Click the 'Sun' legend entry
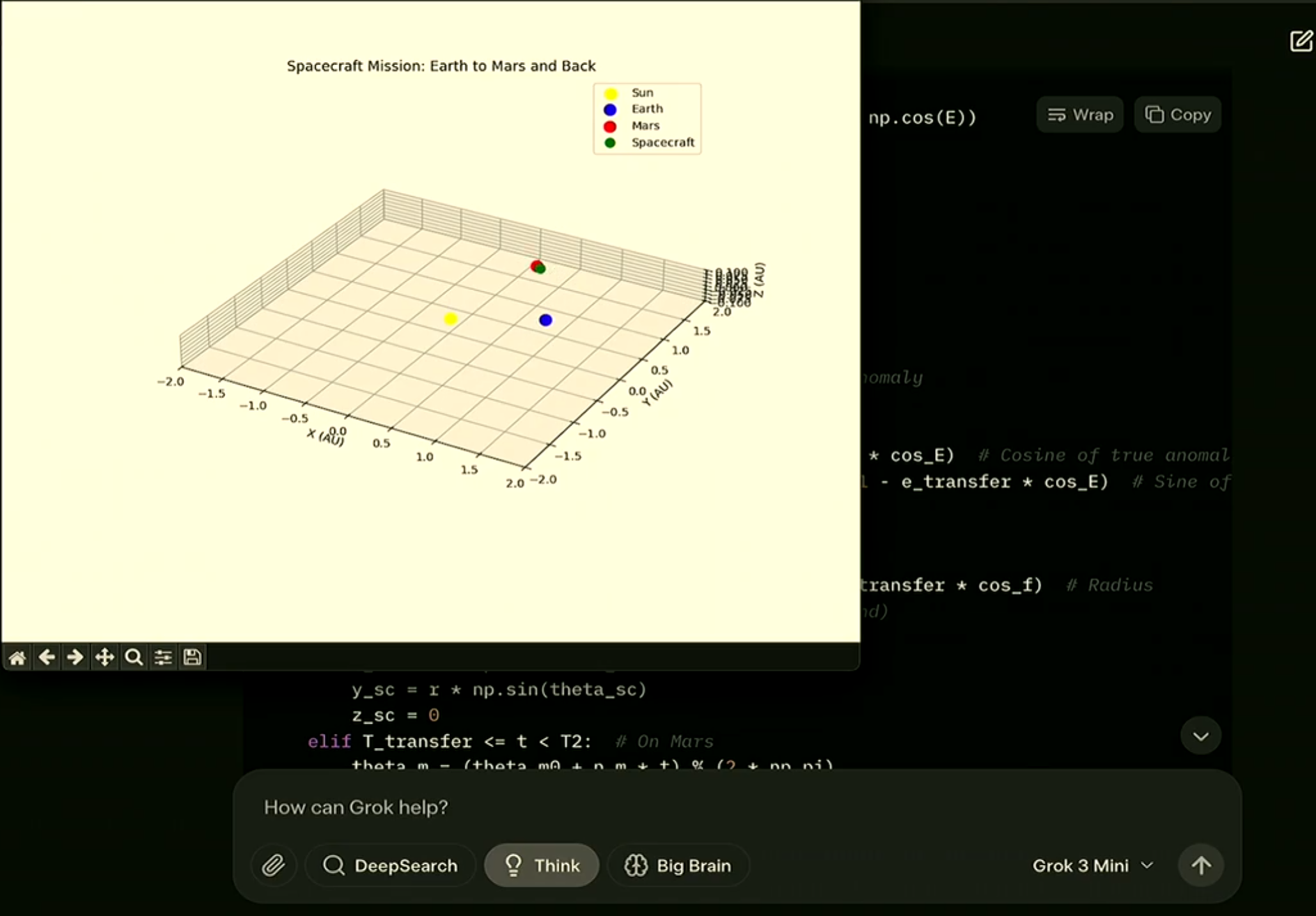 click(x=642, y=93)
